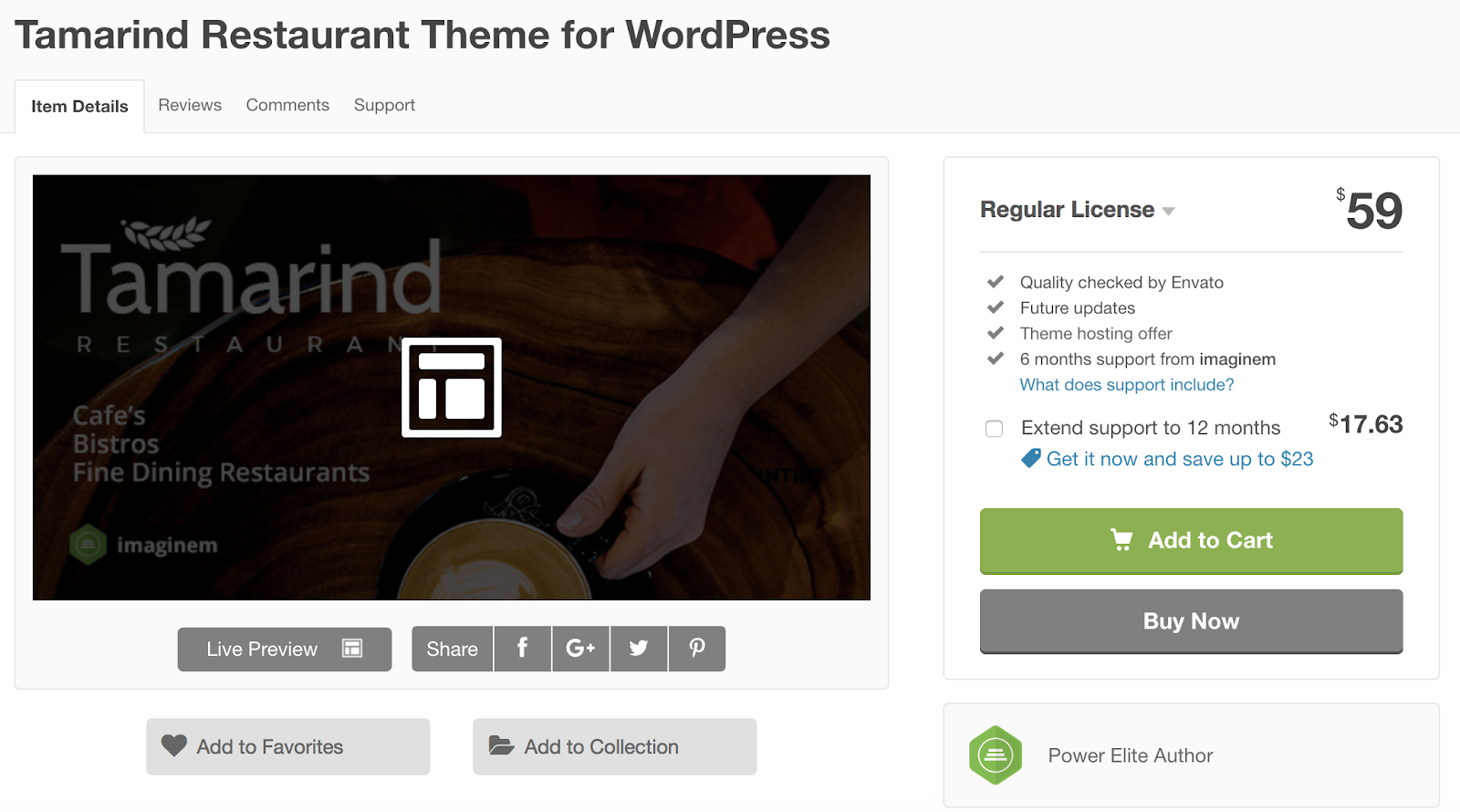The height and width of the screenshot is (812, 1460).
Task: Click 'Quality checked by Envato' text
Action: pyautogui.click(x=1121, y=283)
